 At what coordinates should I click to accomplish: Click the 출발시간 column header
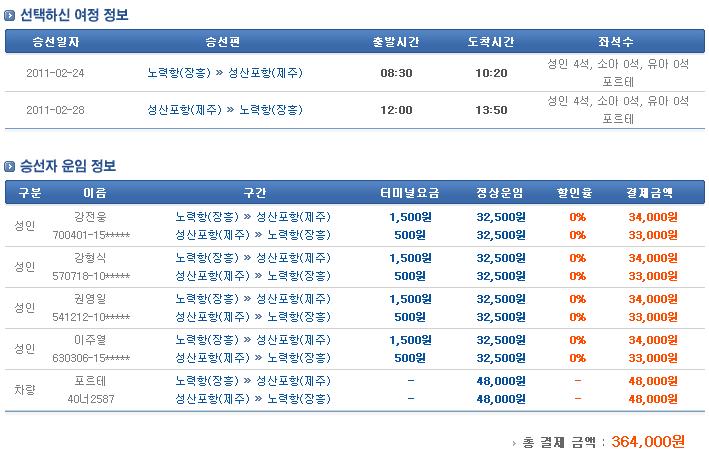[x=396, y=41]
